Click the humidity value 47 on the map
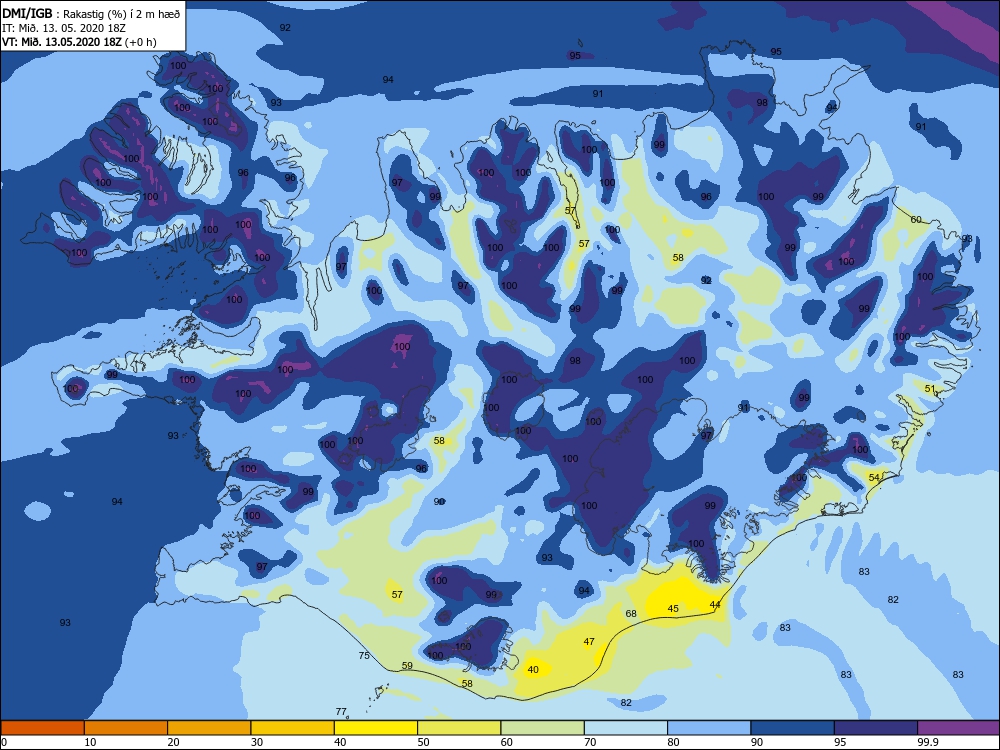 (589, 642)
